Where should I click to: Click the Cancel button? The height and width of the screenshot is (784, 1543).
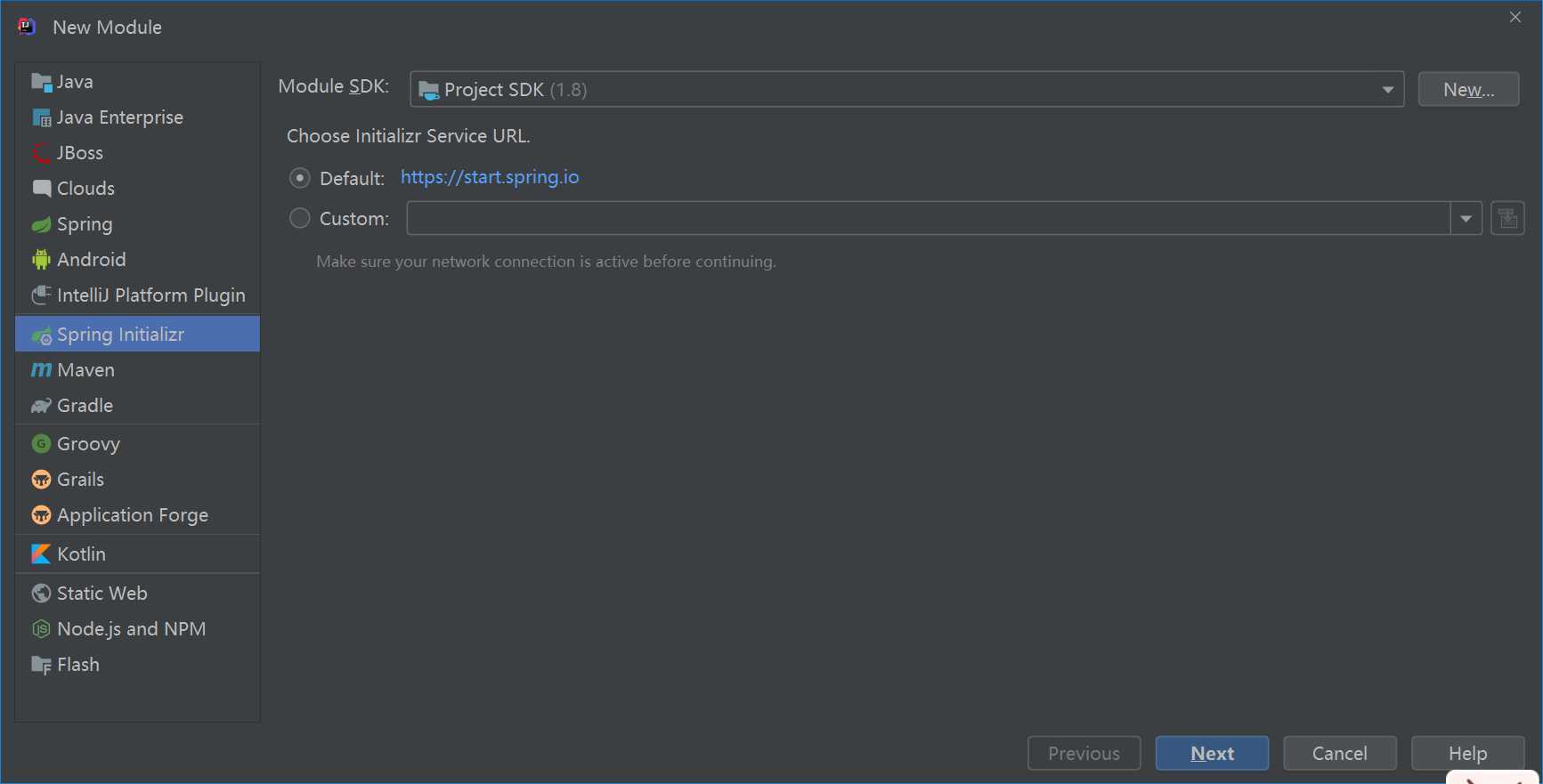[1340, 753]
